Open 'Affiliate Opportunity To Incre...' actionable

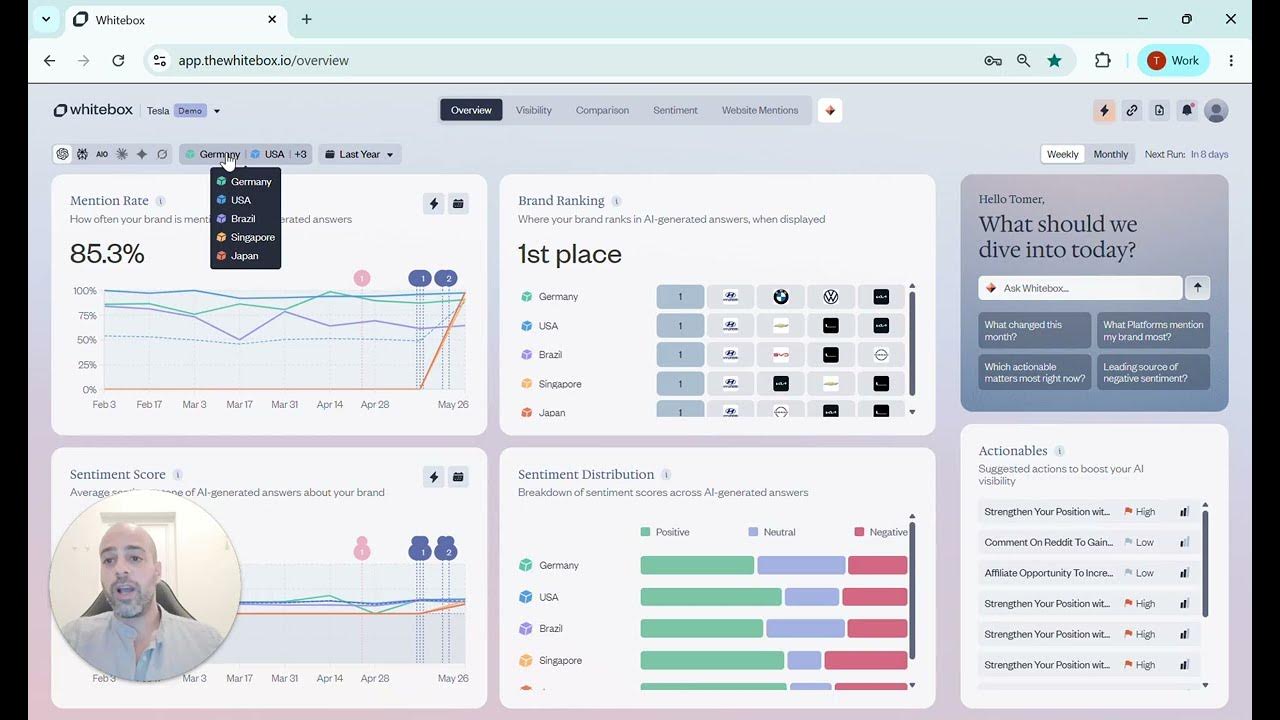coord(1089,573)
